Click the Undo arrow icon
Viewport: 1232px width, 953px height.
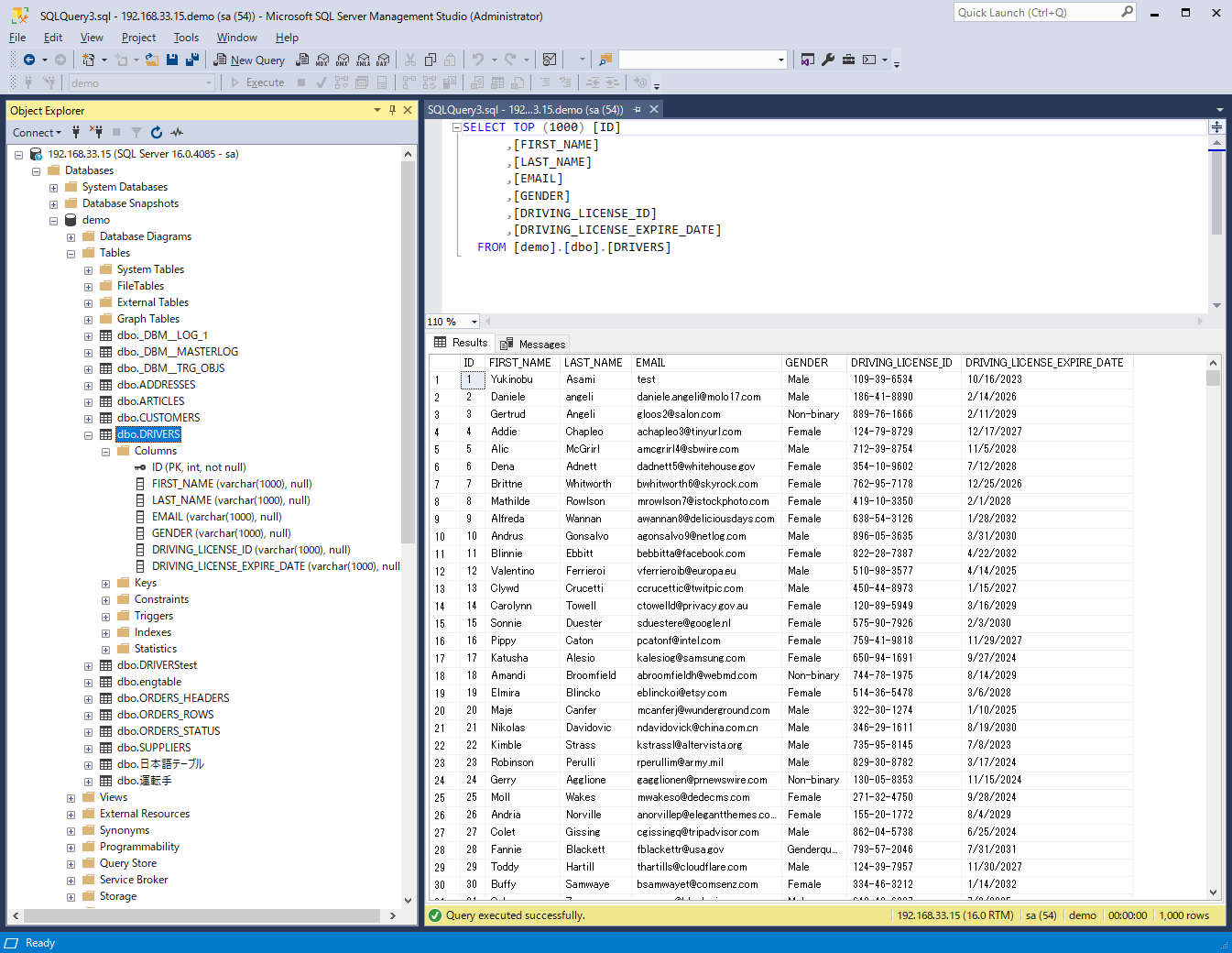(478, 60)
